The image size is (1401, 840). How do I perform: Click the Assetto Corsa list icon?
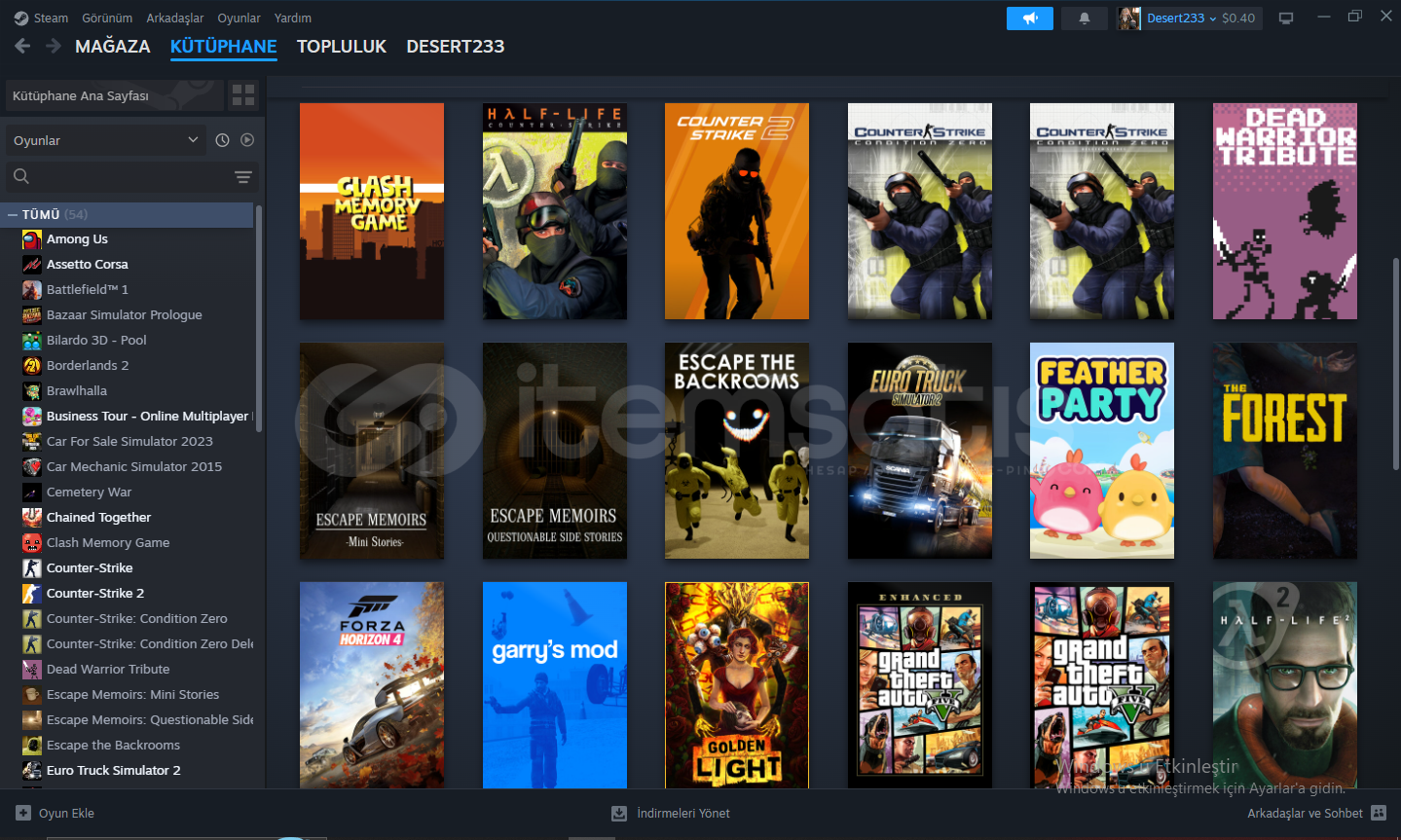tap(32, 264)
